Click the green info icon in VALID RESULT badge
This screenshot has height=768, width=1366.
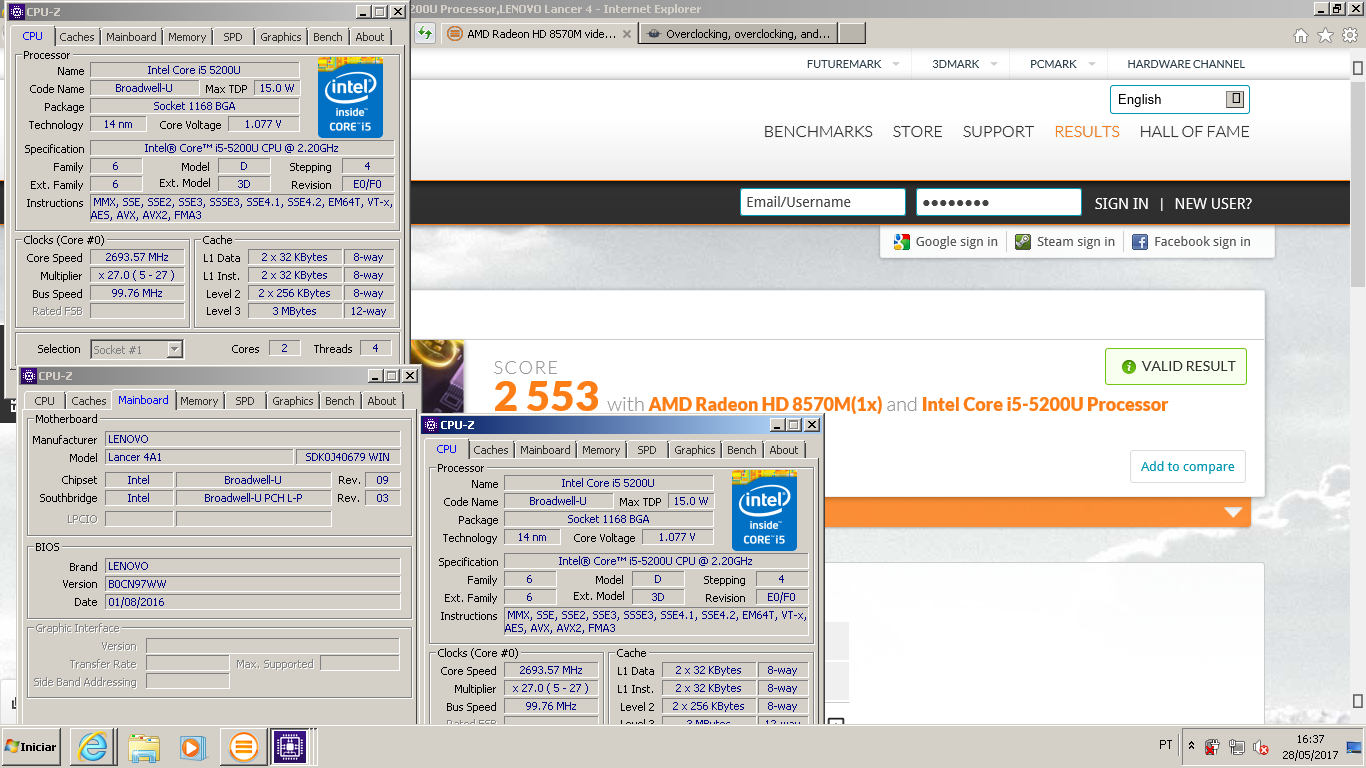point(1129,367)
